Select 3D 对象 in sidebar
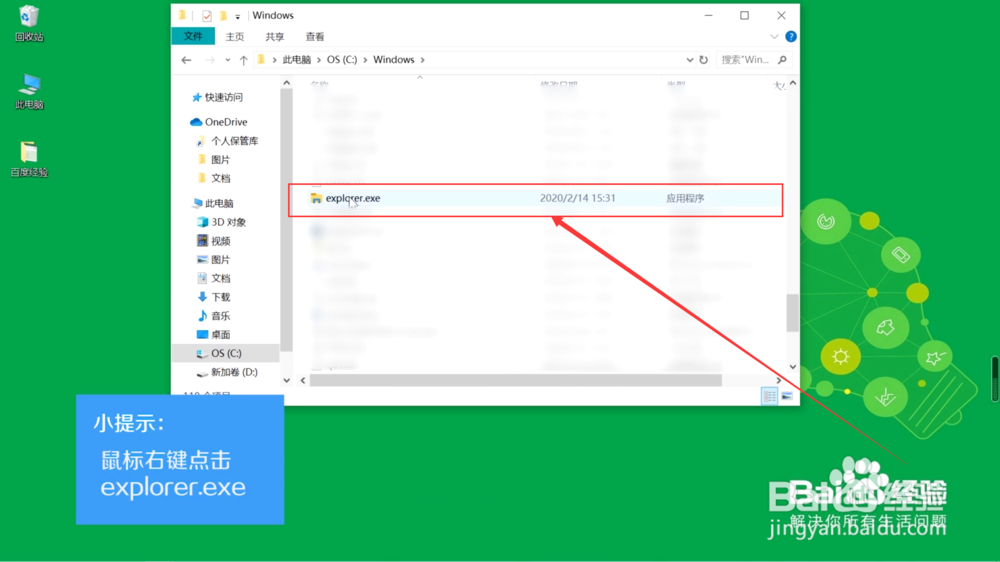 221,222
